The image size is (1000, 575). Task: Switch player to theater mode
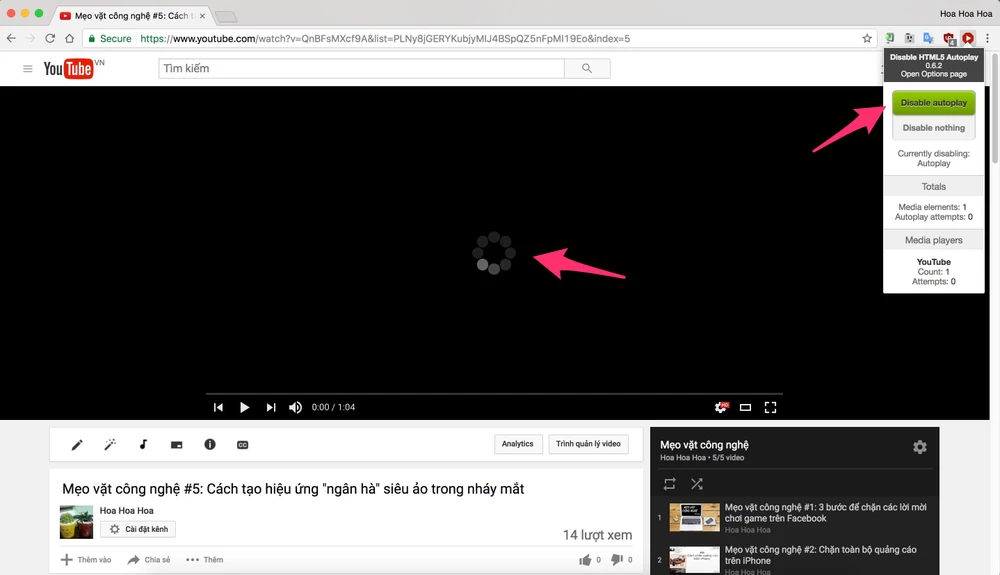click(745, 407)
